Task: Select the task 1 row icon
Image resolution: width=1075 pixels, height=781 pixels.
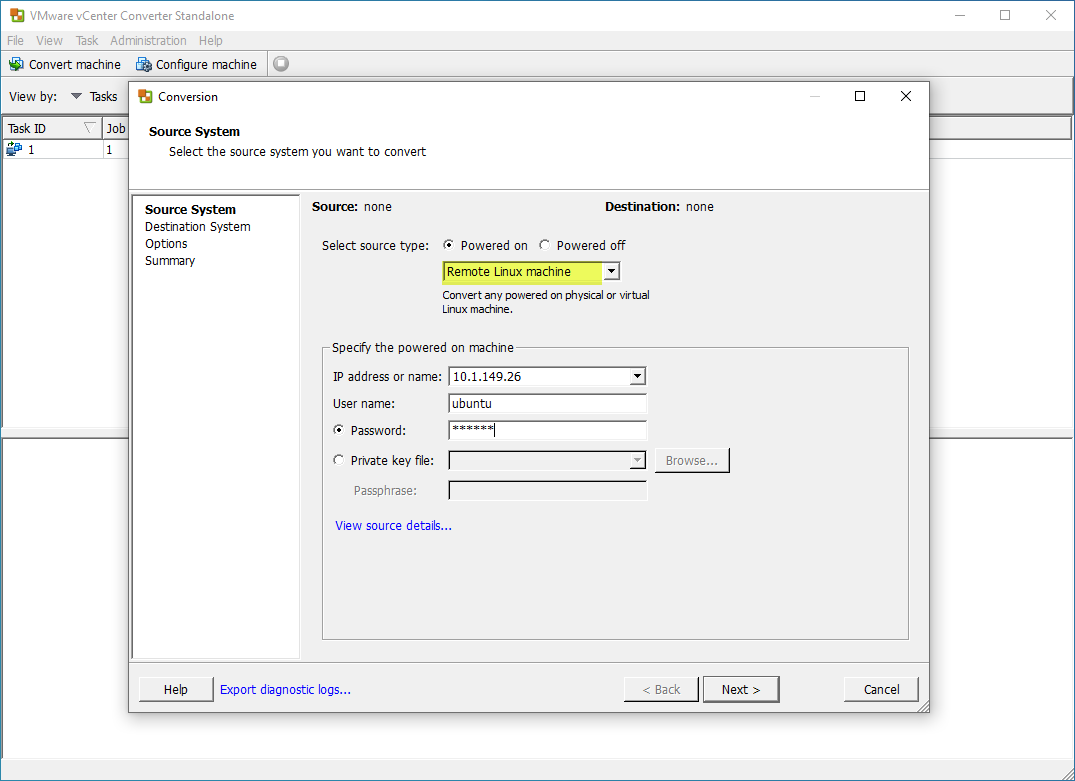Action: [14, 149]
